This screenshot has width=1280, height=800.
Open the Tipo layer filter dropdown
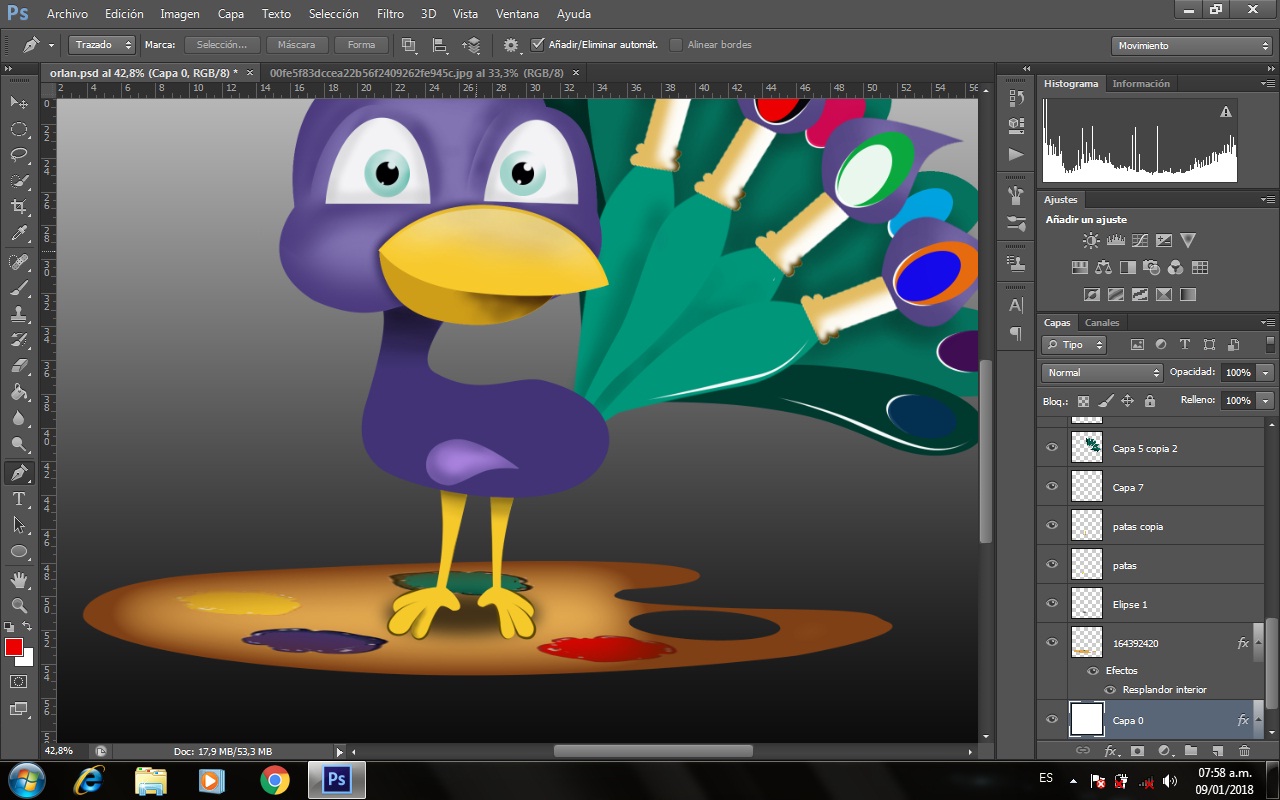(1074, 345)
